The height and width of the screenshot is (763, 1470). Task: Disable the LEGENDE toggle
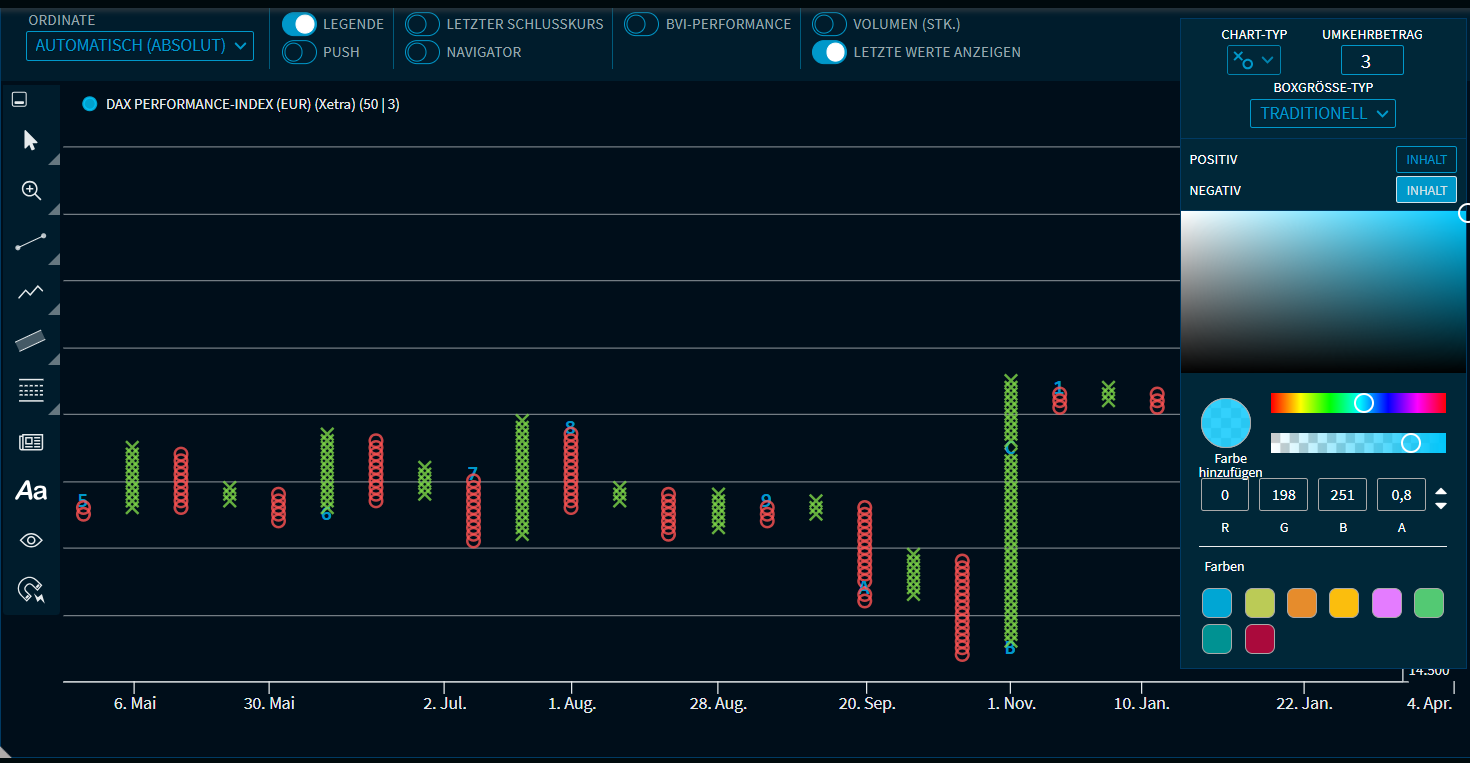300,24
